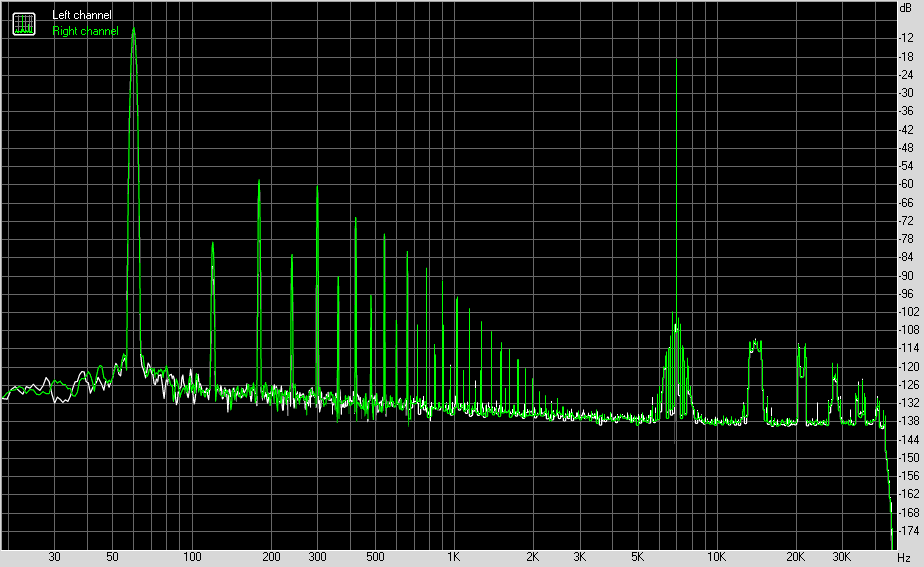Click the -156 dB level axis label
Screen dimensions: 924x567
(x=909, y=476)
